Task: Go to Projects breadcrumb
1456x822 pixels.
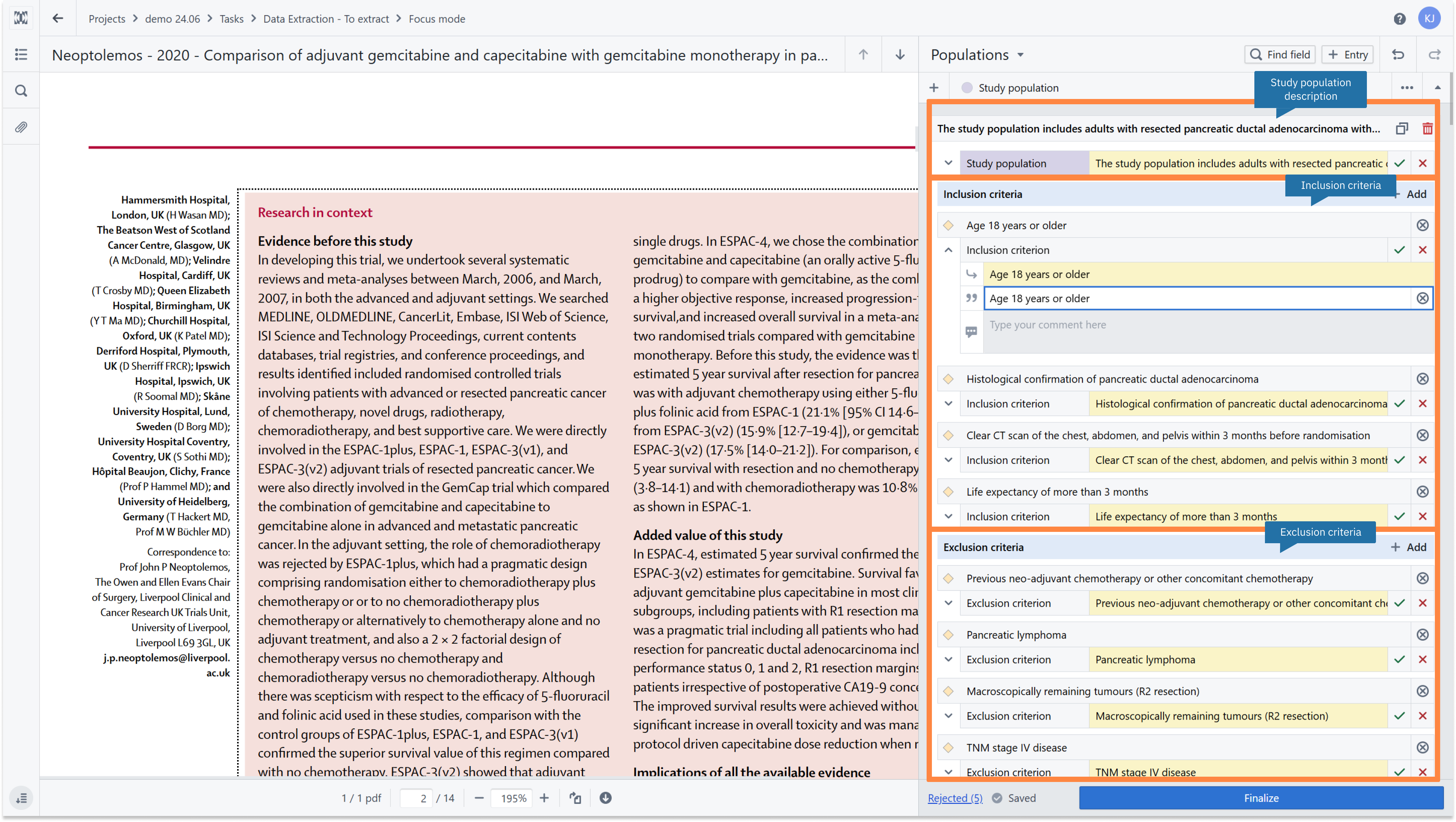Action: (x=107, y=19)
